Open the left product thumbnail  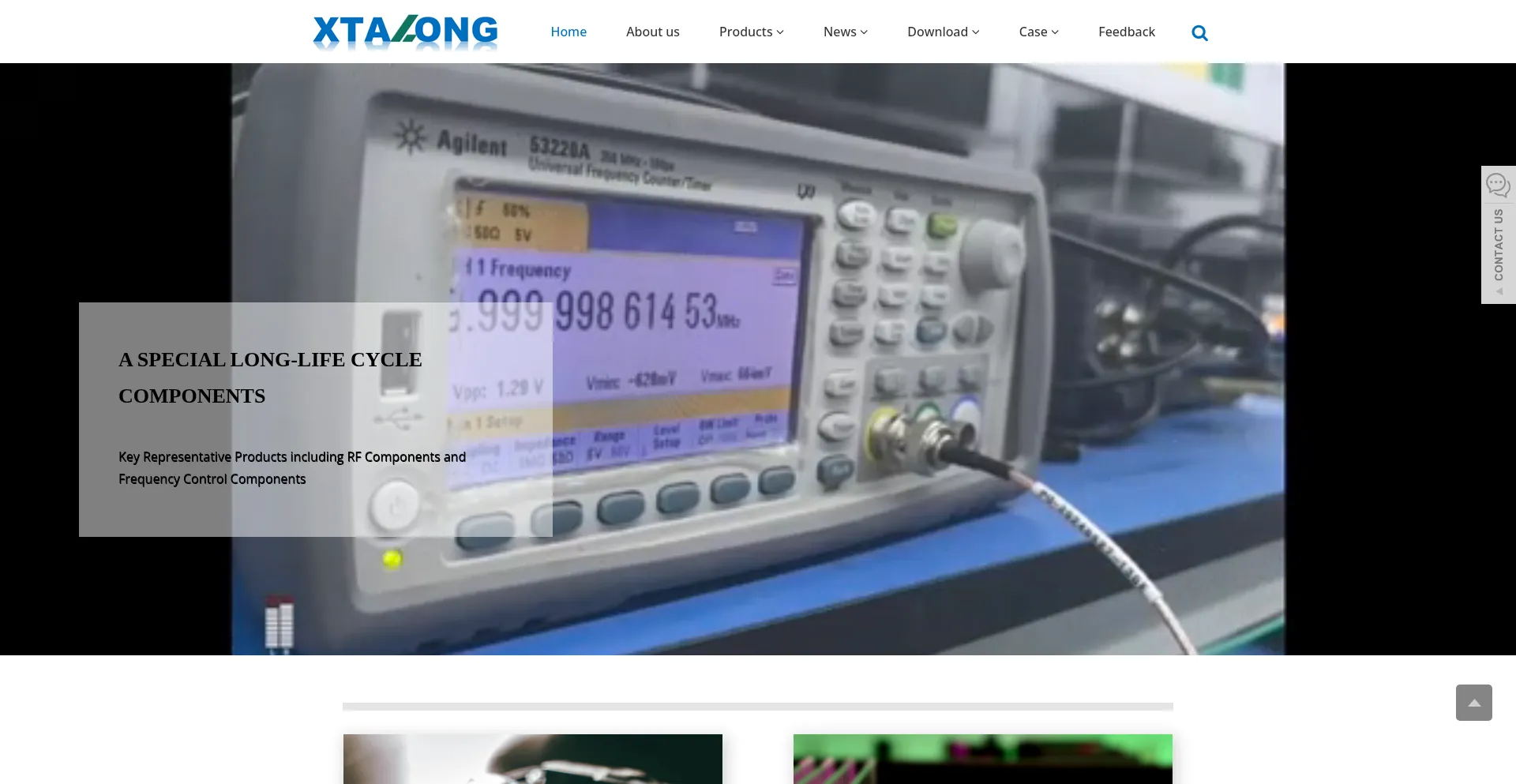[533, 759]
